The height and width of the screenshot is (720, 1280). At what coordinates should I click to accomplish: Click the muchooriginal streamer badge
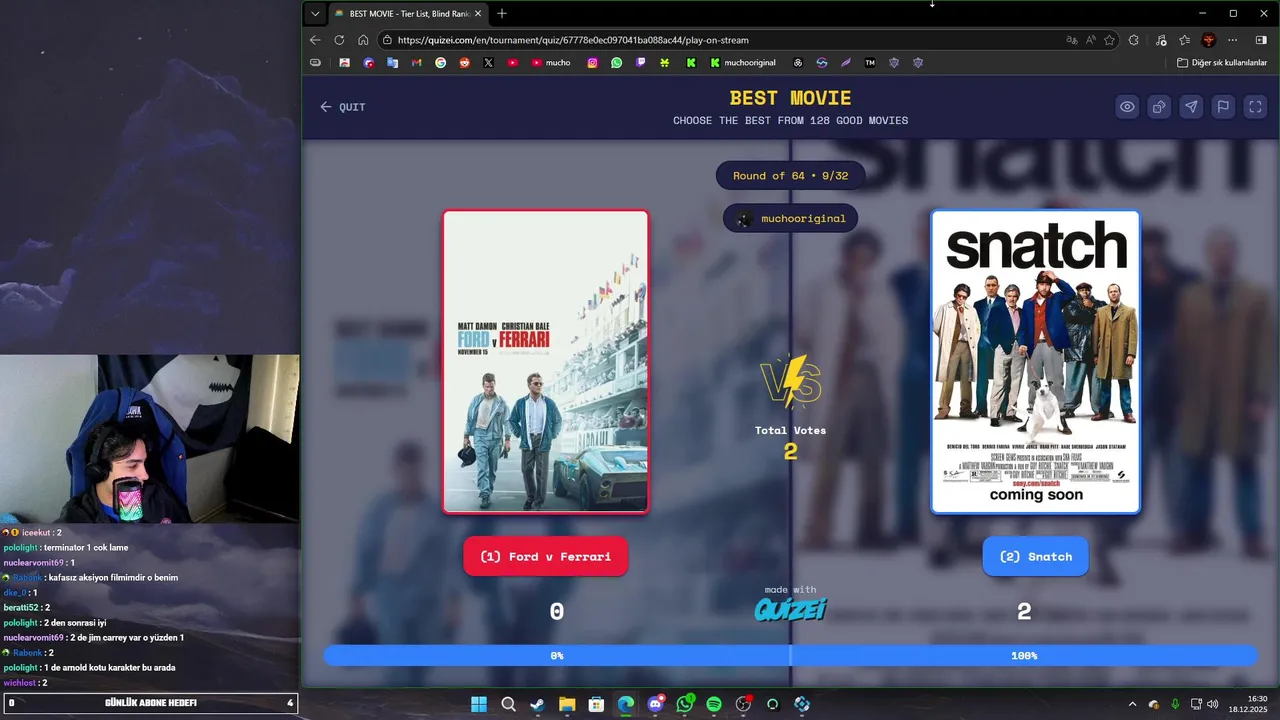tap(790, 219)
